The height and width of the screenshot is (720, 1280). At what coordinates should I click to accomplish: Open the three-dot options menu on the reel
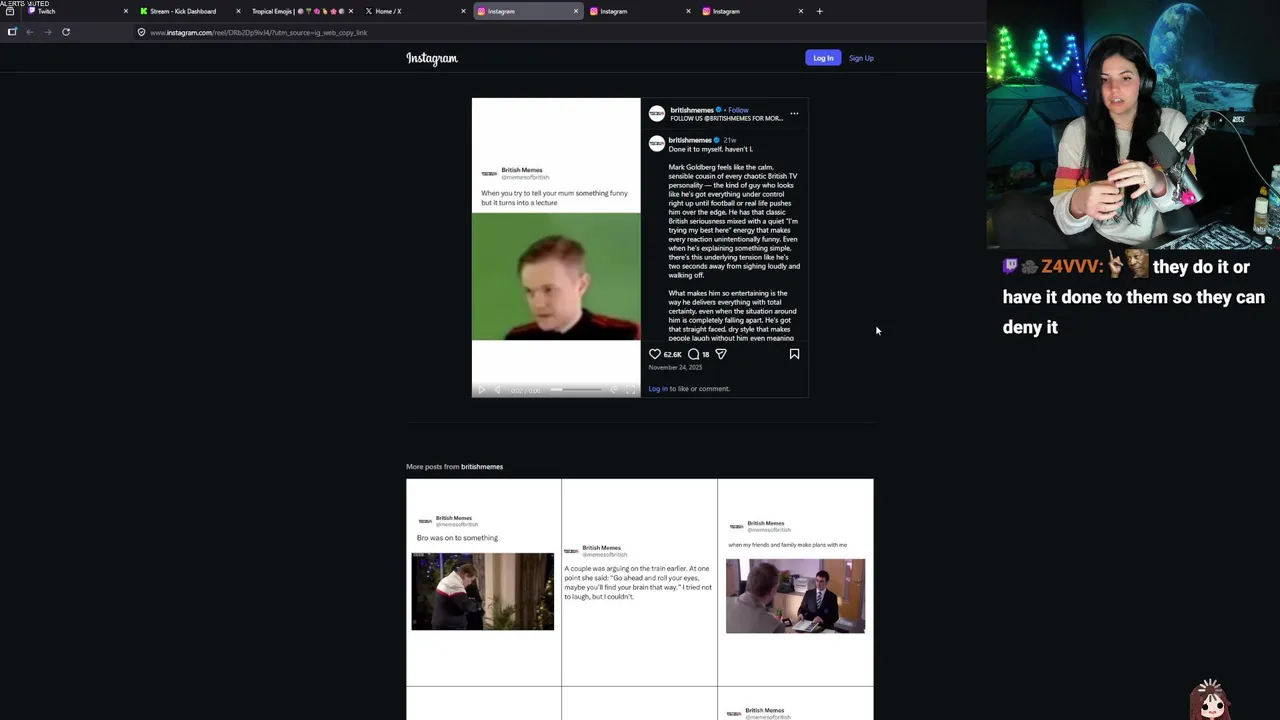794,113
